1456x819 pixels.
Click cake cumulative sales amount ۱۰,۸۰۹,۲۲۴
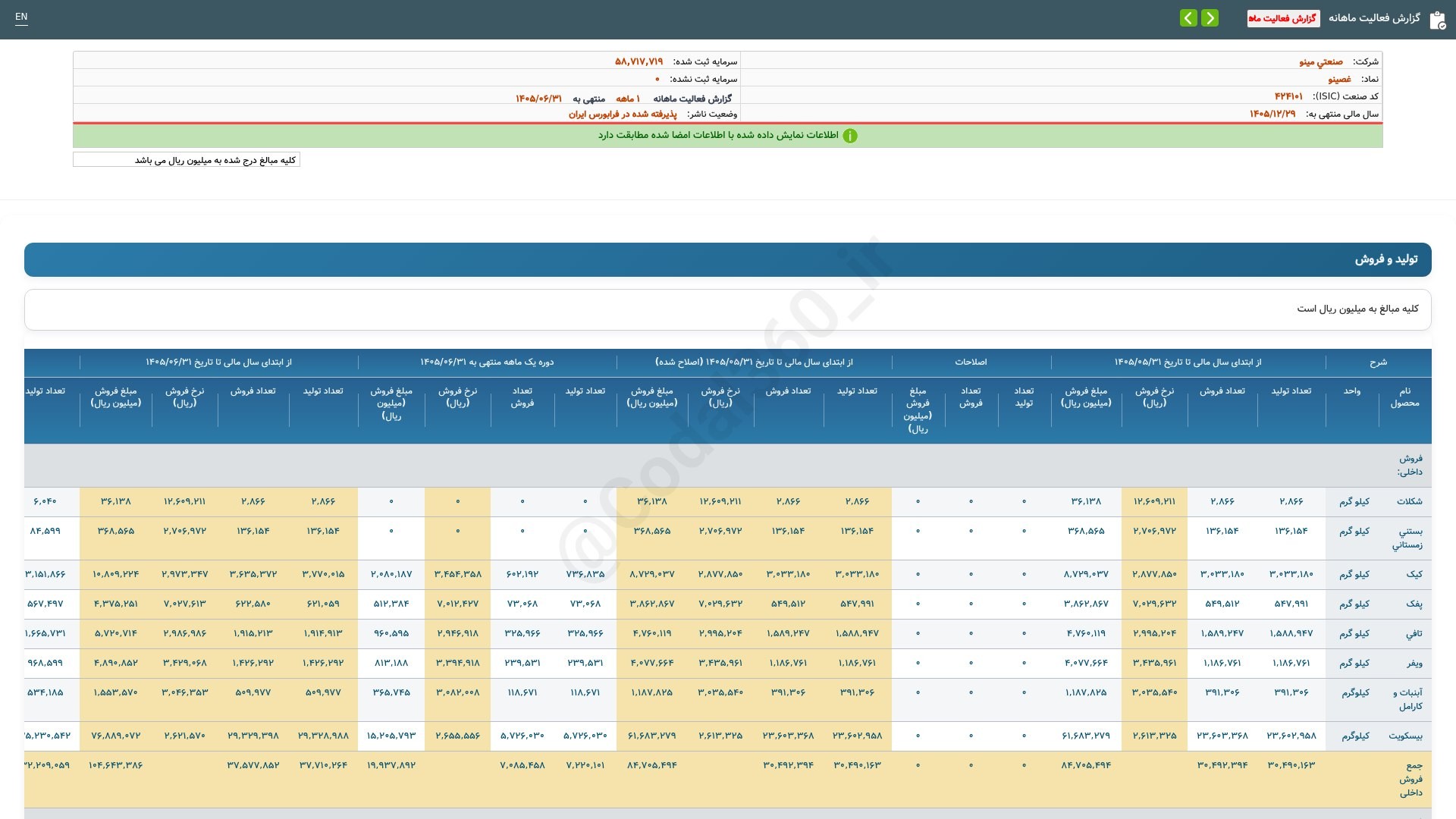point(115,575)
